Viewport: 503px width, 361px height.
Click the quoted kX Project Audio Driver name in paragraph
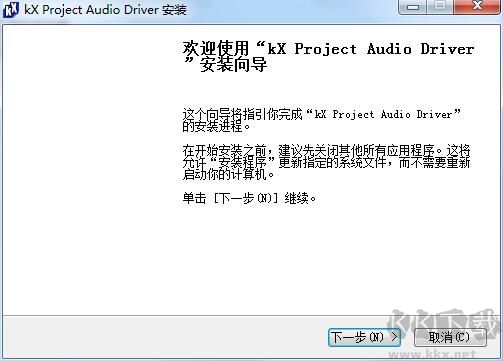(383, 114)
